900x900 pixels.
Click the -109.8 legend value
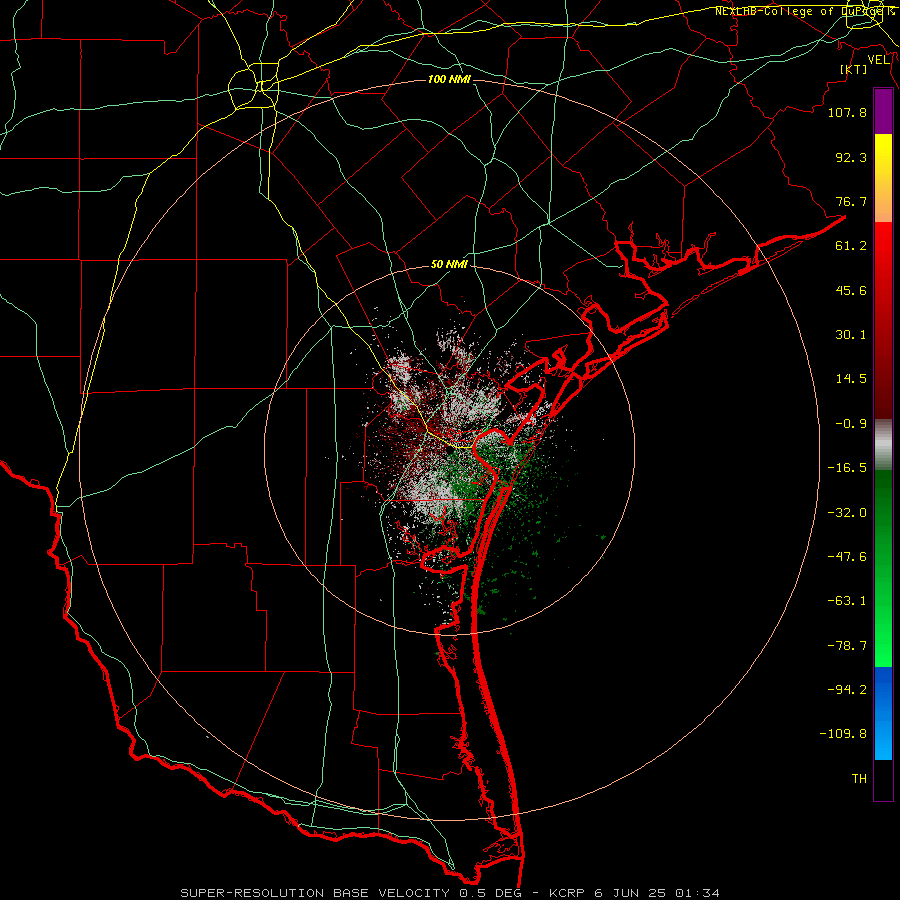coord(843,734)
